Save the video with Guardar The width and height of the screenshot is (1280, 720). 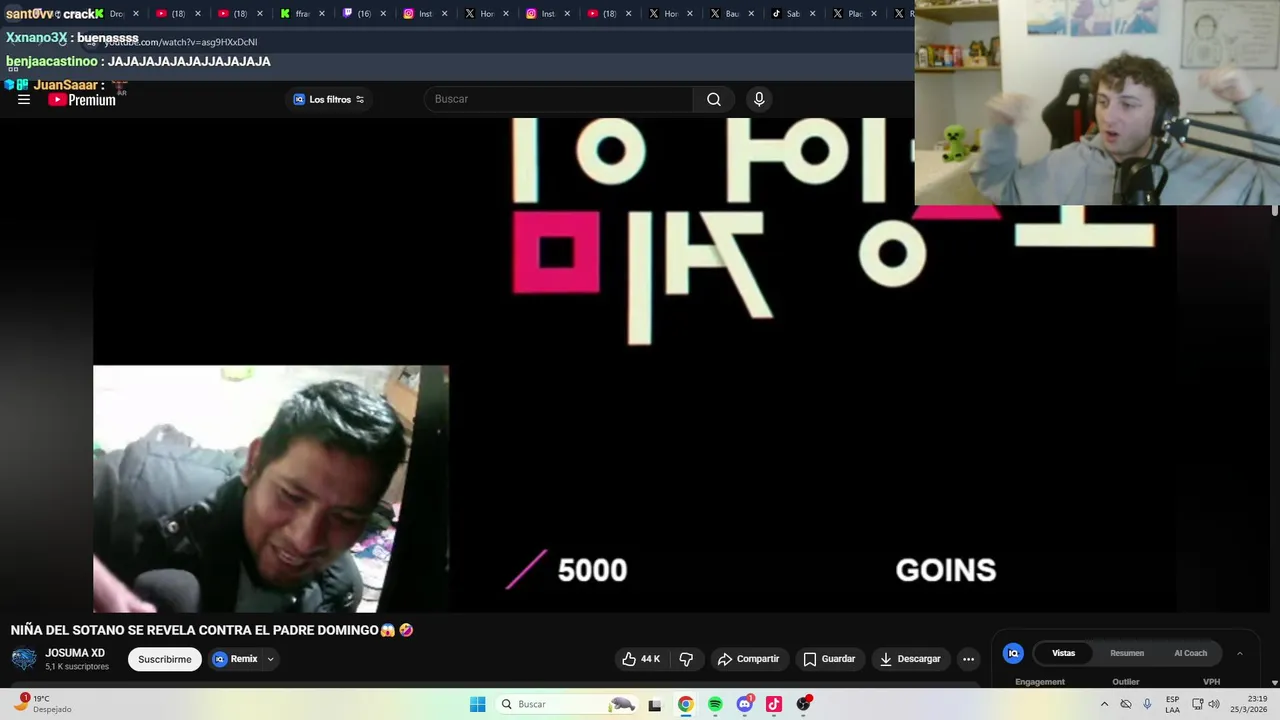(x=829, y=659)
